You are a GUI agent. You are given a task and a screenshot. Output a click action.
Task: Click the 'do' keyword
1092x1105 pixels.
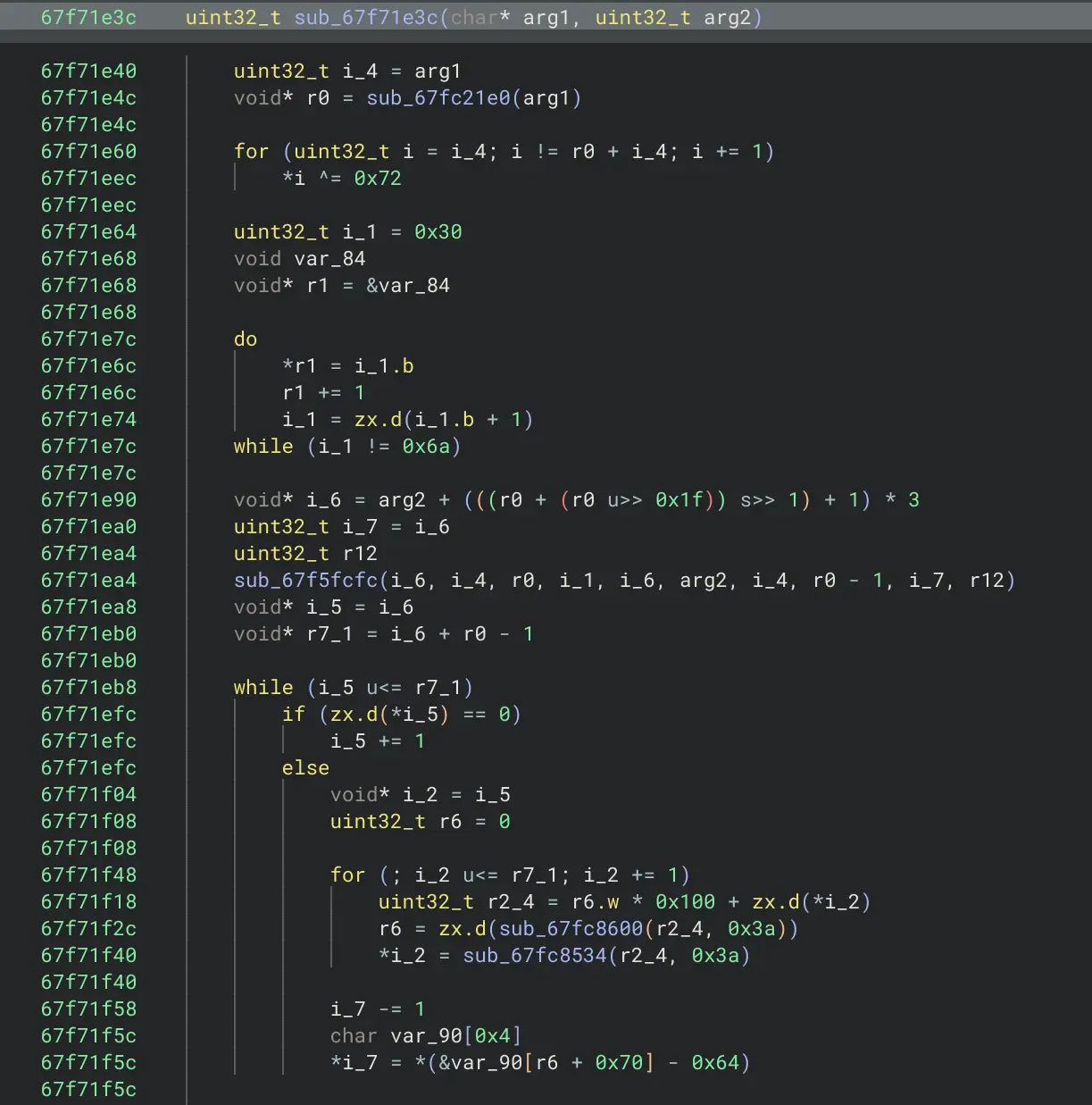(x=246, y=339)
